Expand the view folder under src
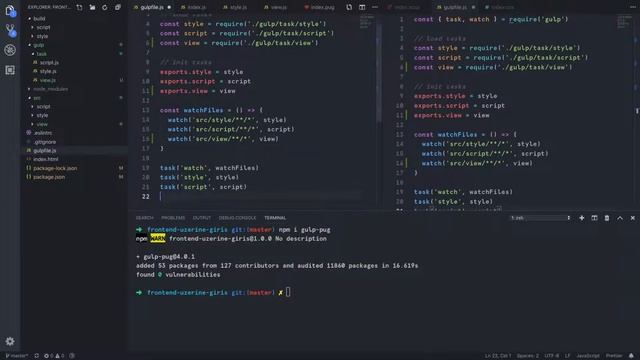640x360 pixels. pos(42,124)
